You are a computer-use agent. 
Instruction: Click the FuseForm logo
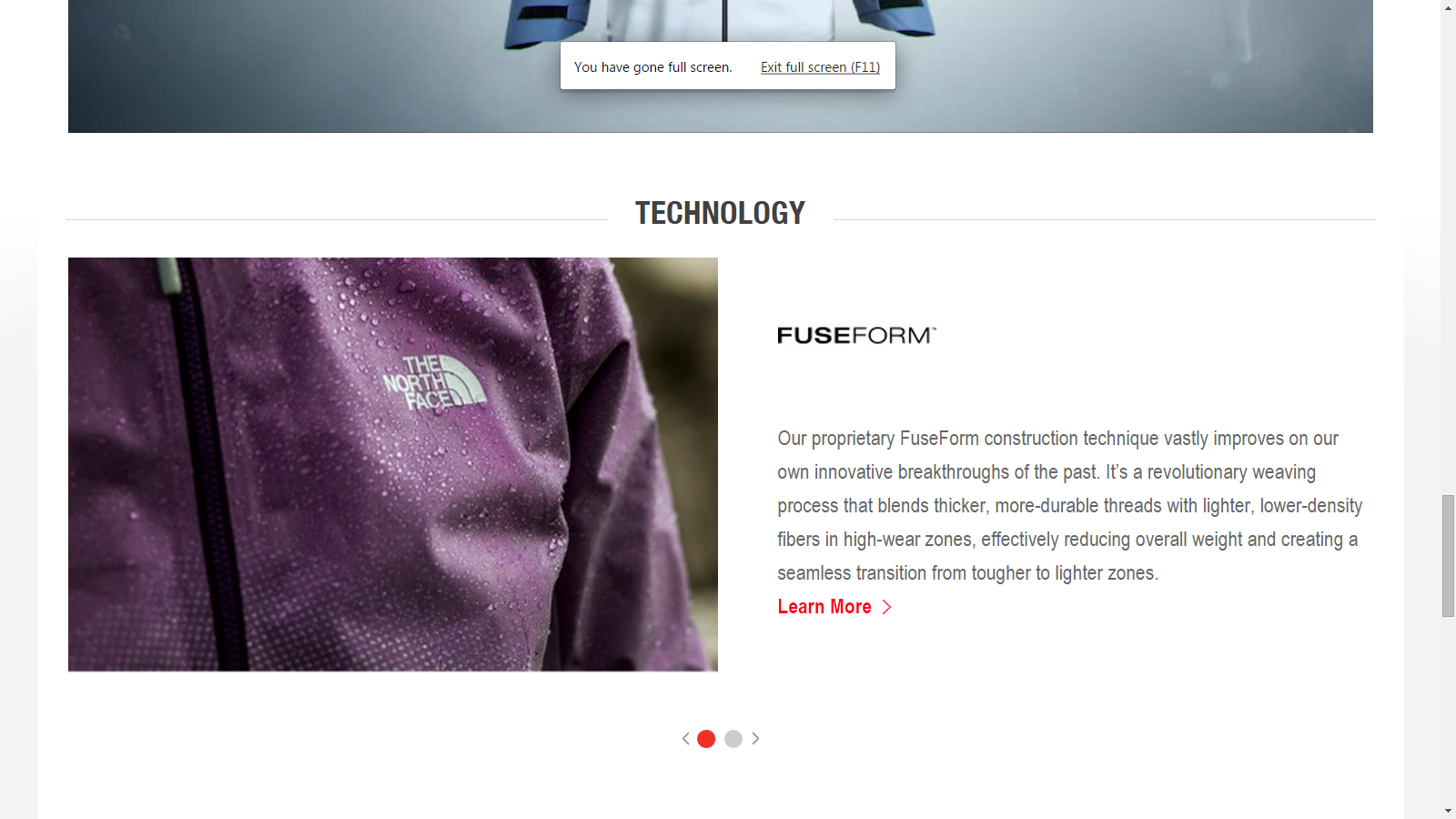856,335
